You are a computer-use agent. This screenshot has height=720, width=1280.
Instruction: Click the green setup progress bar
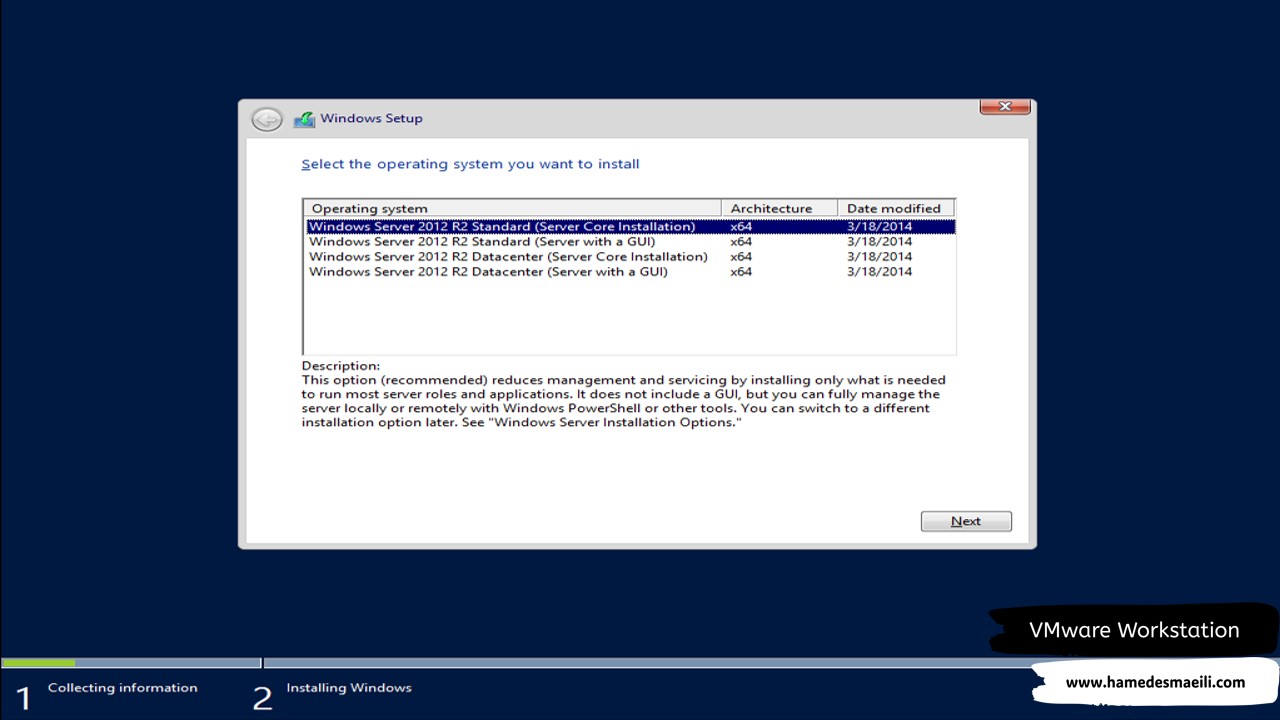click(38, 662)
